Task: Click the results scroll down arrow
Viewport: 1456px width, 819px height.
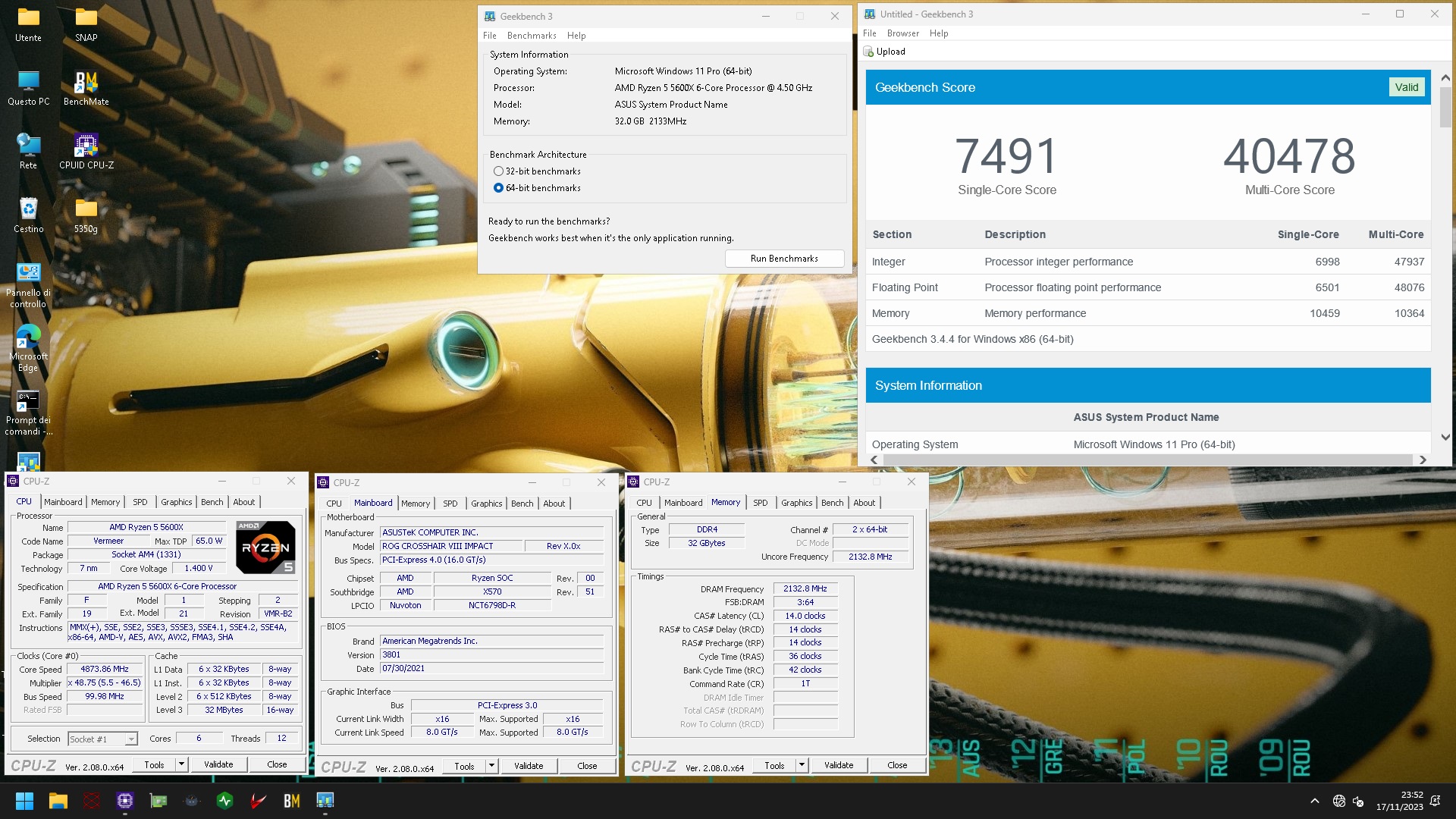Action: pos(1445,438)
